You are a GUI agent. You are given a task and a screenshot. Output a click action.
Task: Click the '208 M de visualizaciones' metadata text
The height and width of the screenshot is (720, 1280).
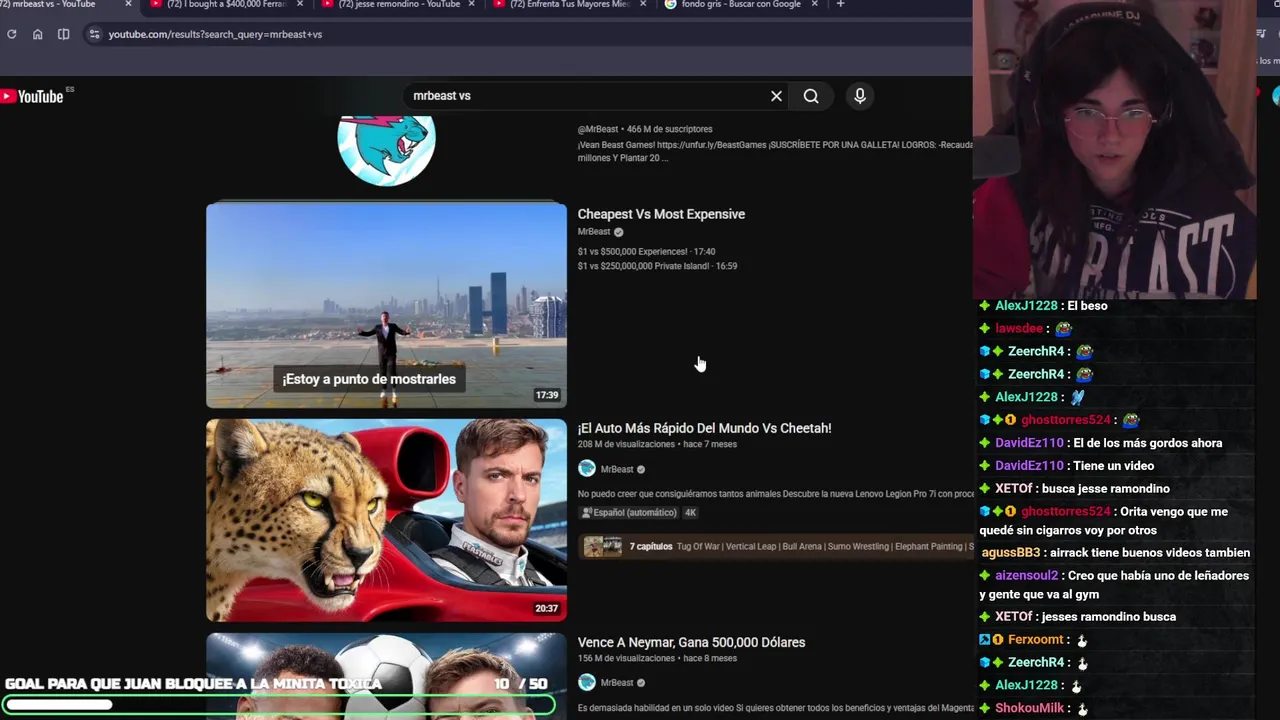tap(626, 444)
